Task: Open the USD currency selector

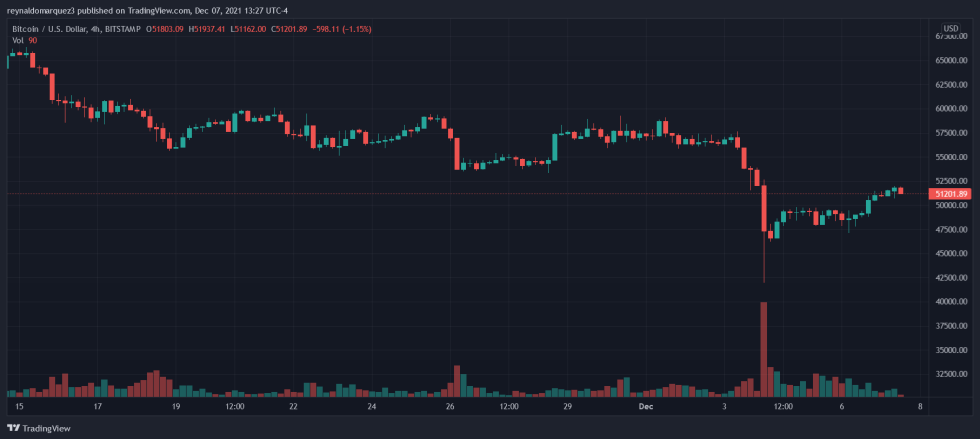Action: pos(951,28)
